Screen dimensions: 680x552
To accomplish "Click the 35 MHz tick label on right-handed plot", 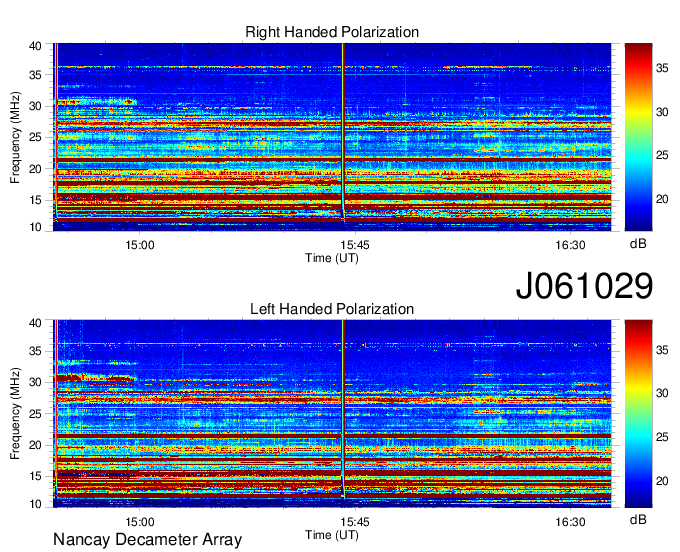I will pos(35,75).
